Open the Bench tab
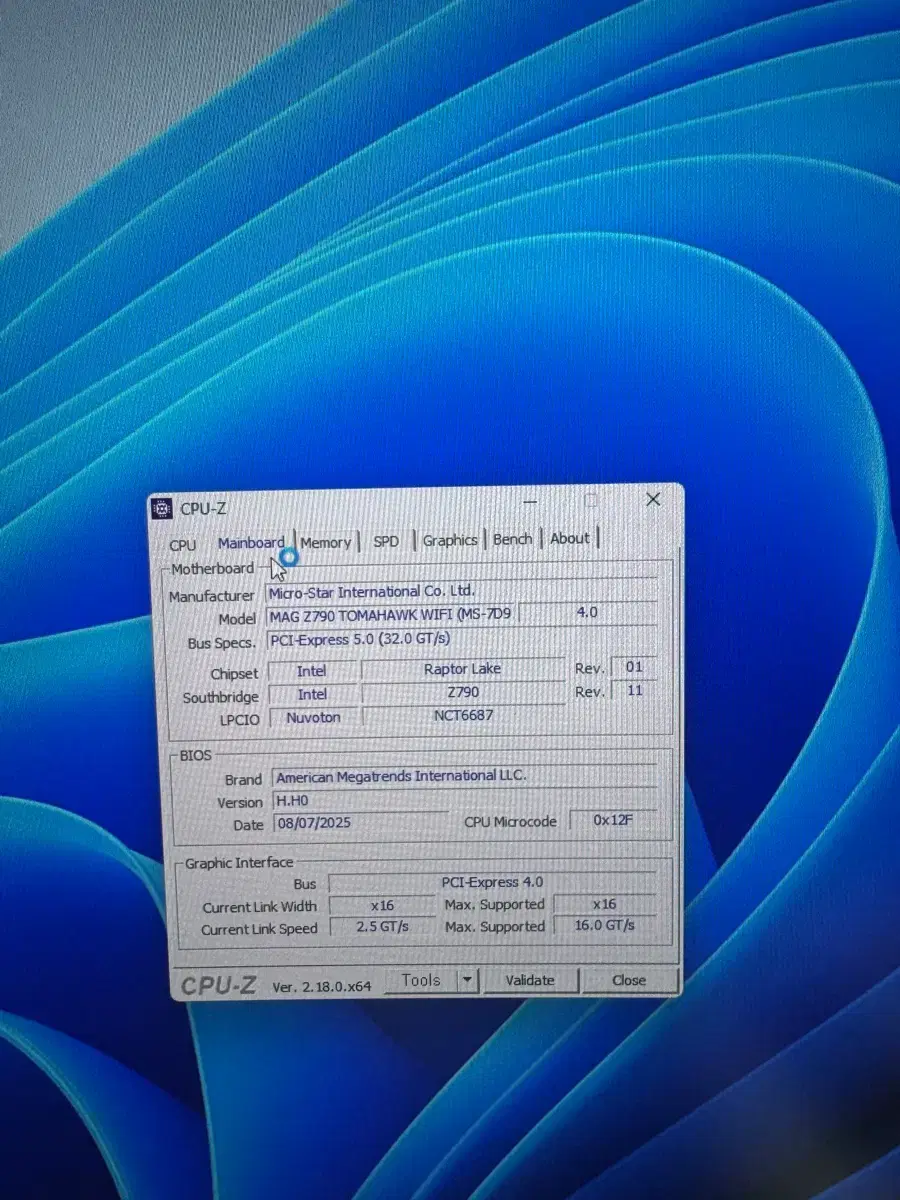This screenshot has height=1200, width=900. 513,539
